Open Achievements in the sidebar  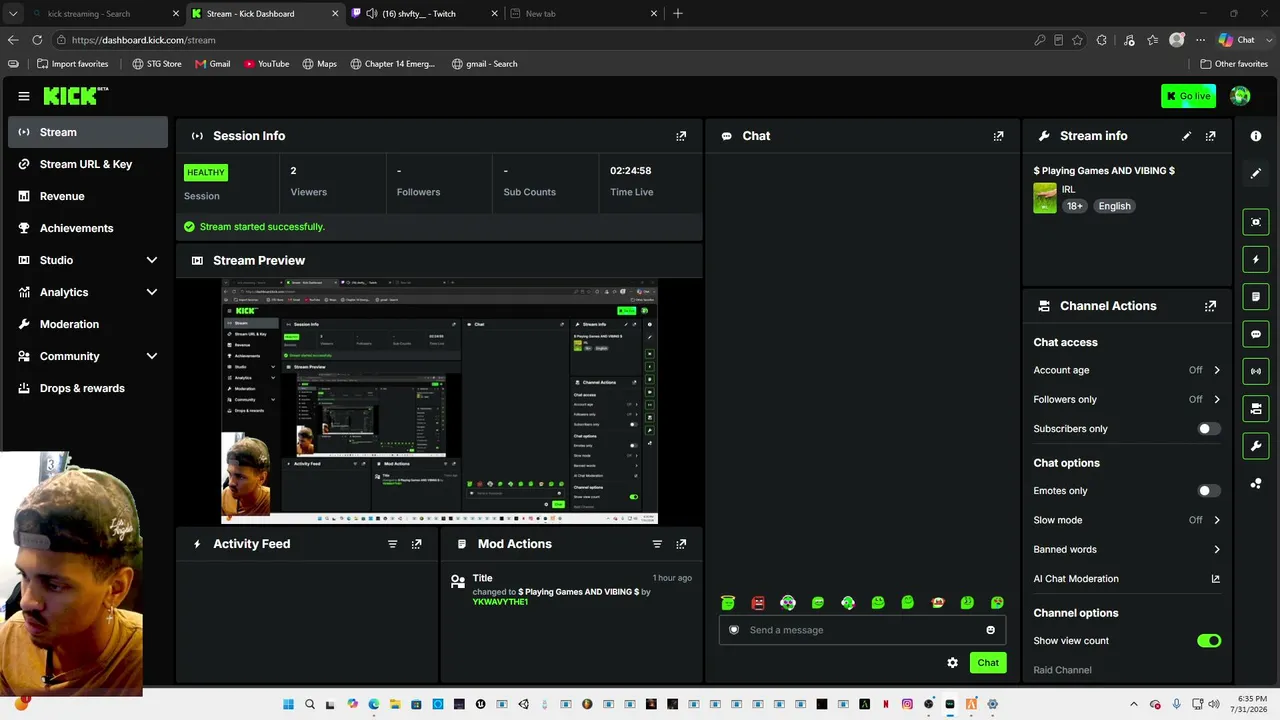[x=88, y=228]
